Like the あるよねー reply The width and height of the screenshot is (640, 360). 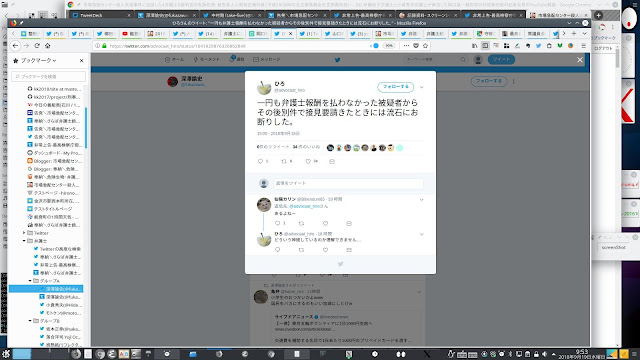point(325,223)
